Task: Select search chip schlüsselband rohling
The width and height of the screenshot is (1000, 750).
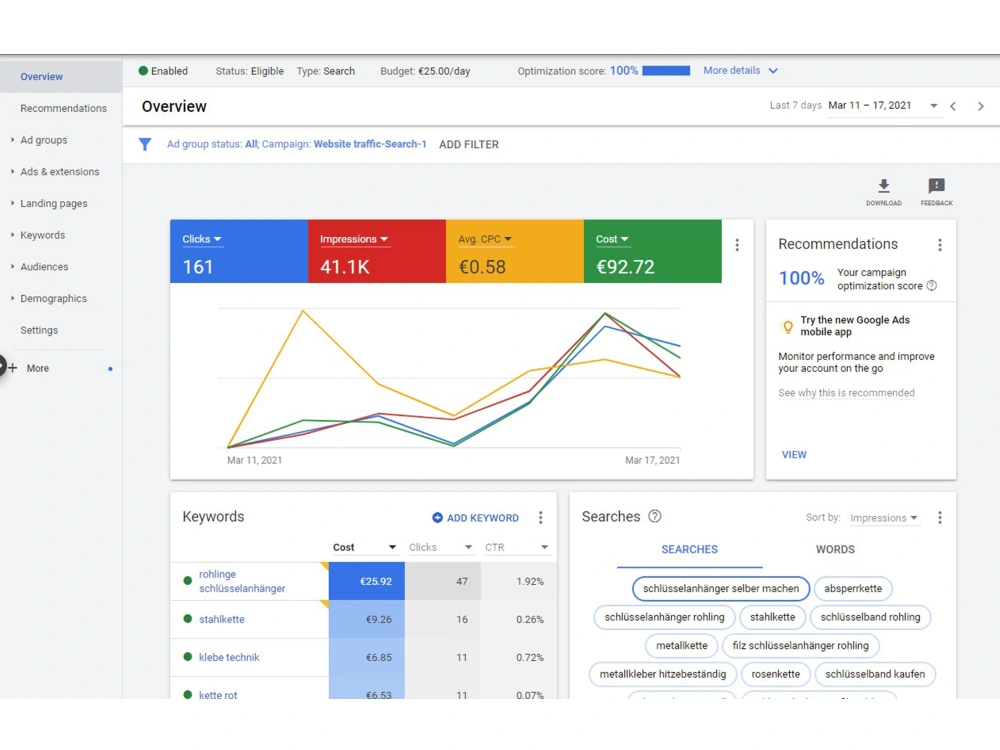Action: tap(870, 617)
